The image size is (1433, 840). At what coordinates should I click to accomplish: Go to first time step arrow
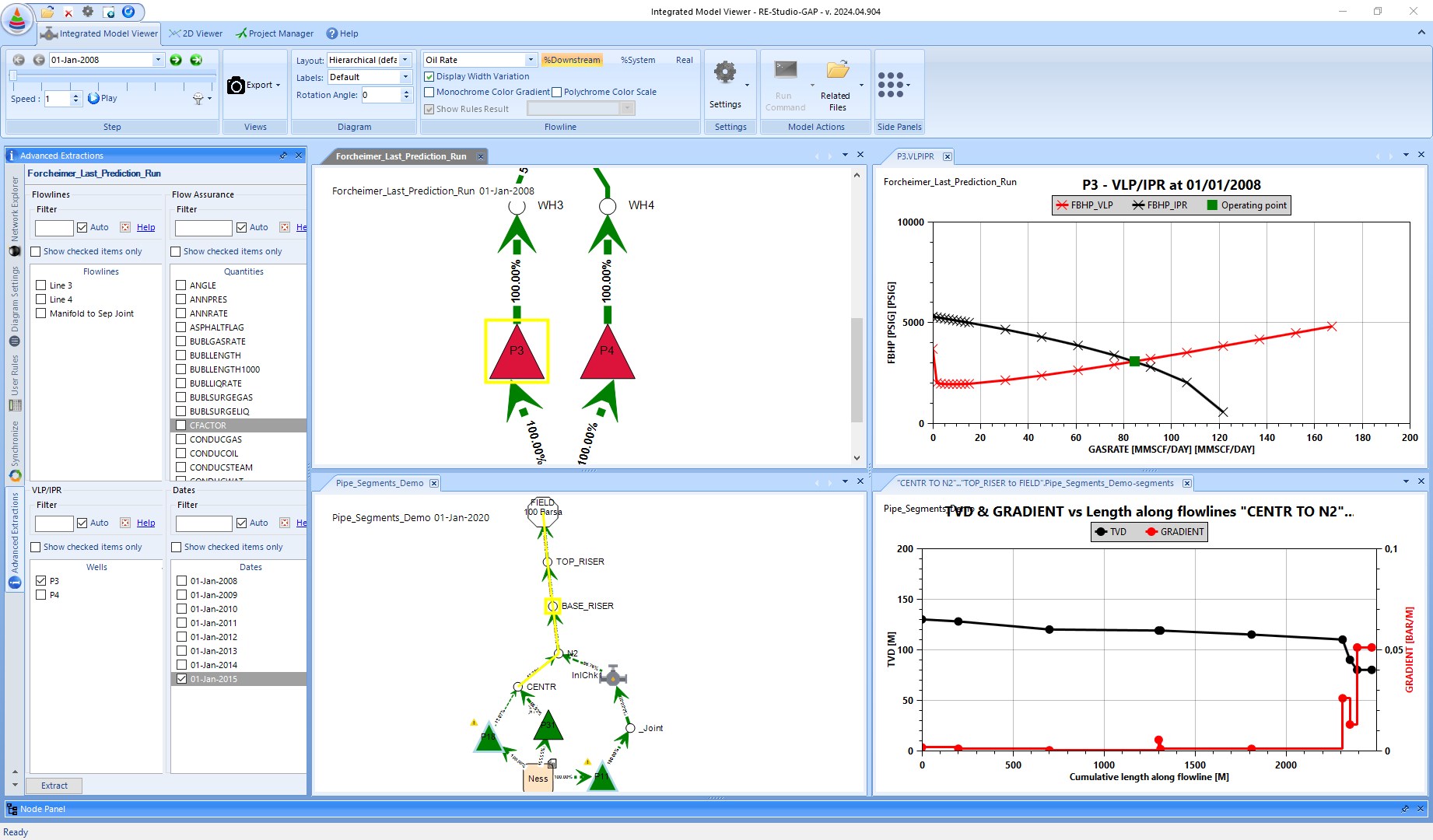click(x=19, y=60)
